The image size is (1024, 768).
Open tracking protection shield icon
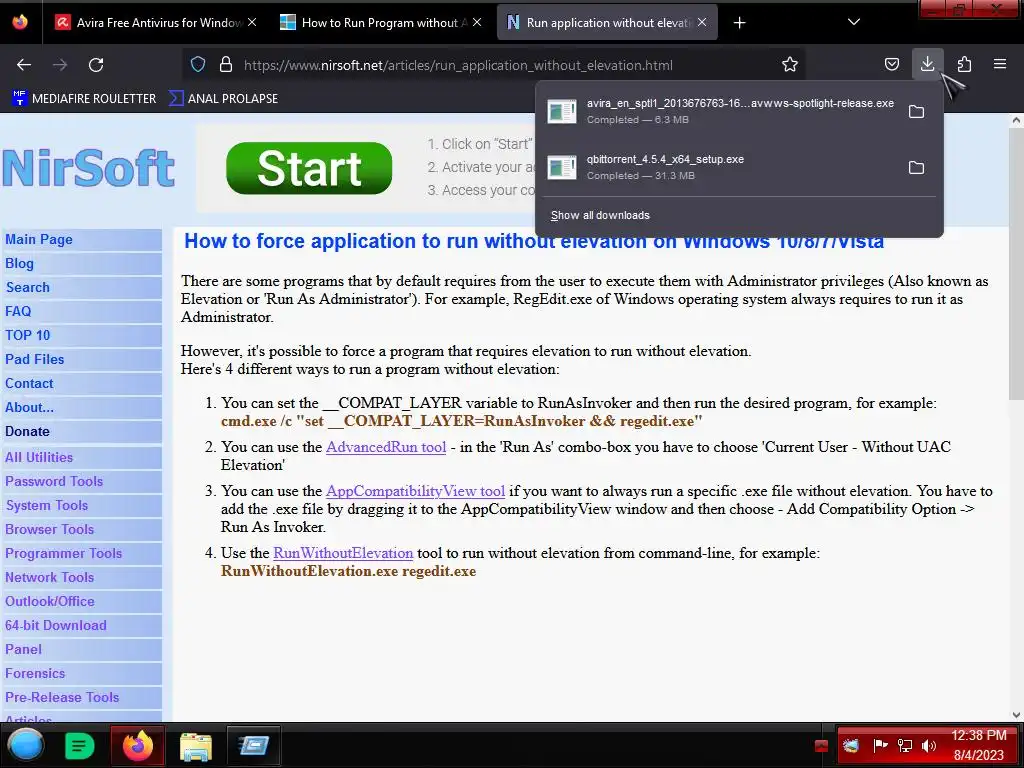[x=198, y=65]
